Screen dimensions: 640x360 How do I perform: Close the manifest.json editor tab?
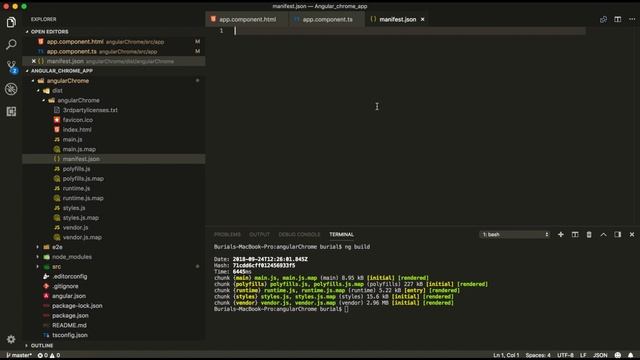[422, 19]
